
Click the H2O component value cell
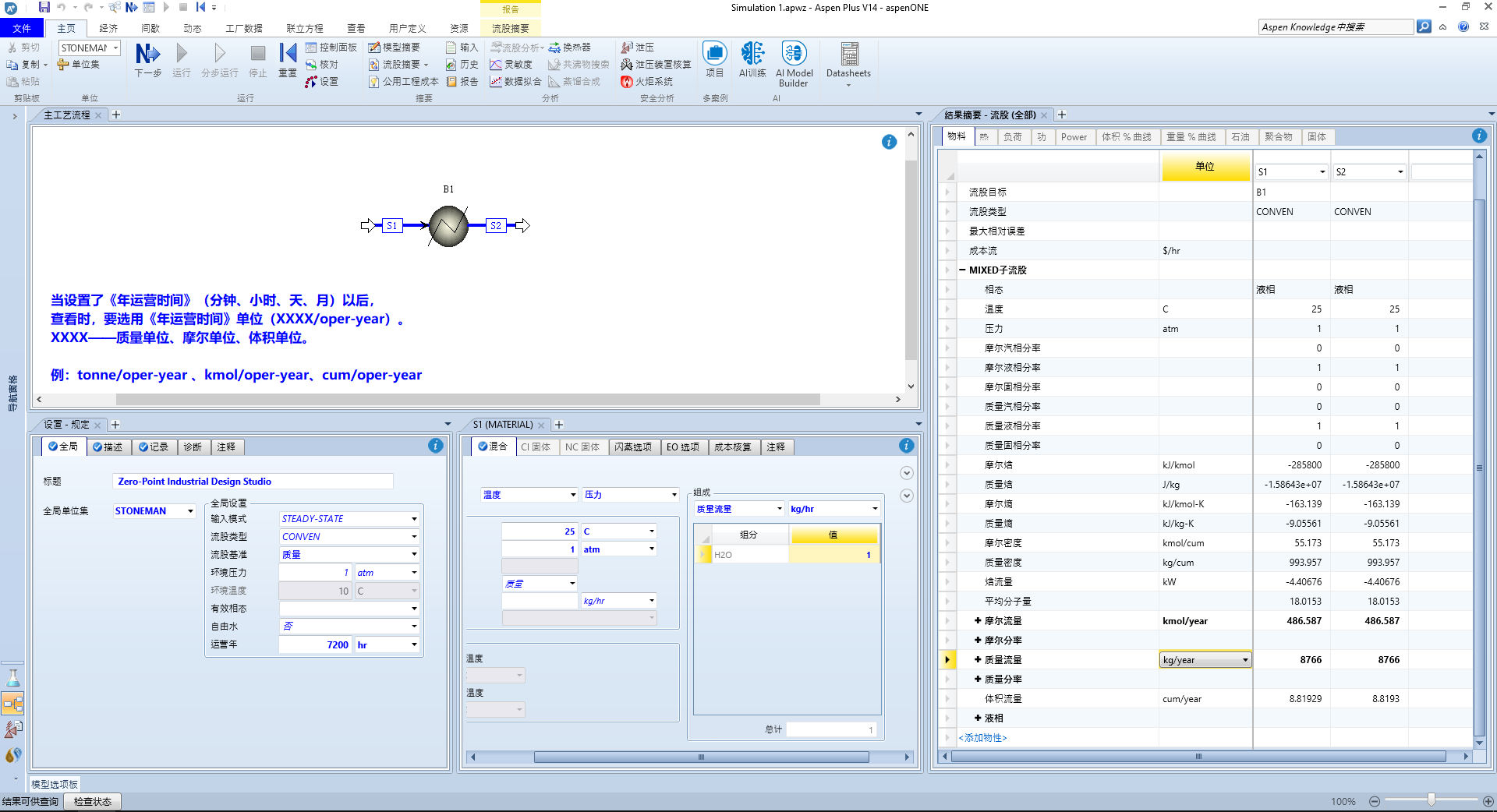pyautogui.click(x=833, y=555)
